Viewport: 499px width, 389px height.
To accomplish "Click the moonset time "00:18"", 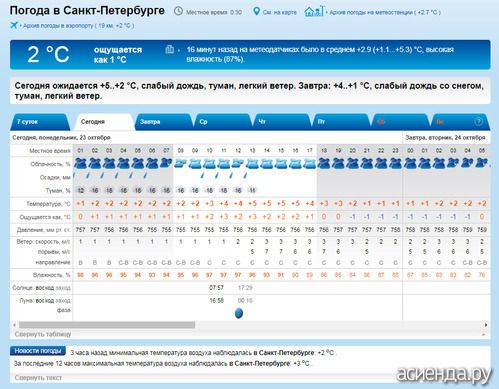I will pyautogui.click(x=245, y=301).
